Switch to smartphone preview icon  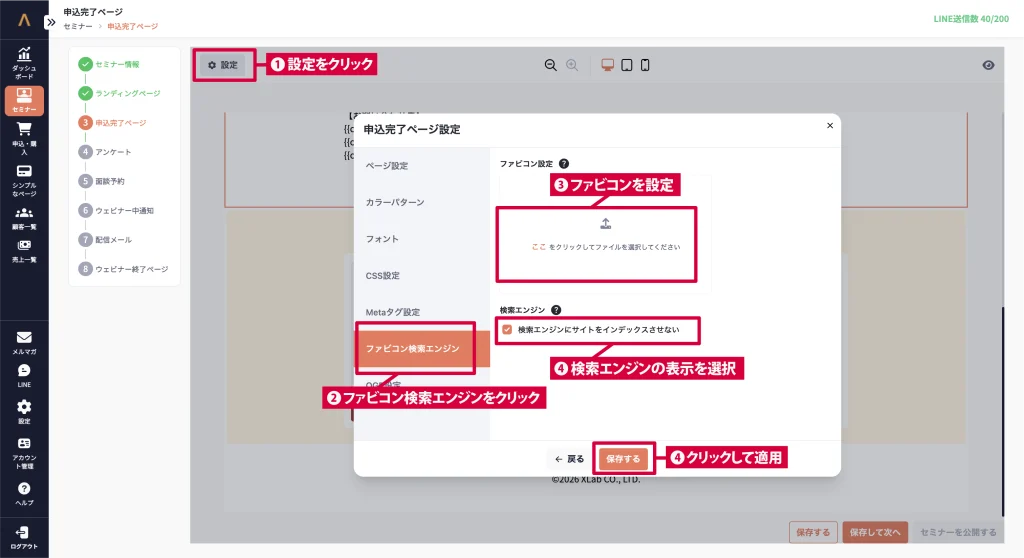645,65
